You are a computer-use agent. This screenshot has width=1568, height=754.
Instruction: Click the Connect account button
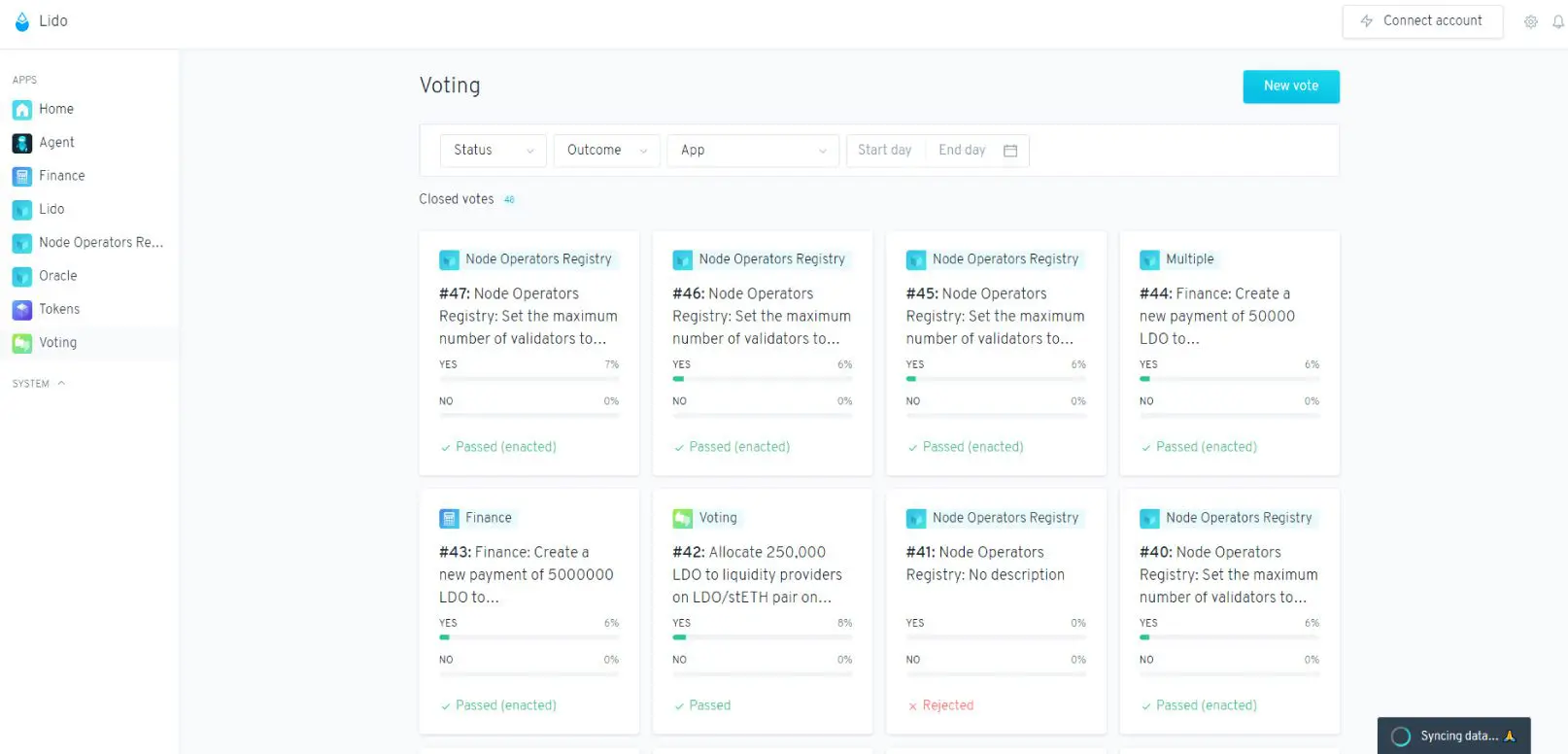pos(1422,21)
